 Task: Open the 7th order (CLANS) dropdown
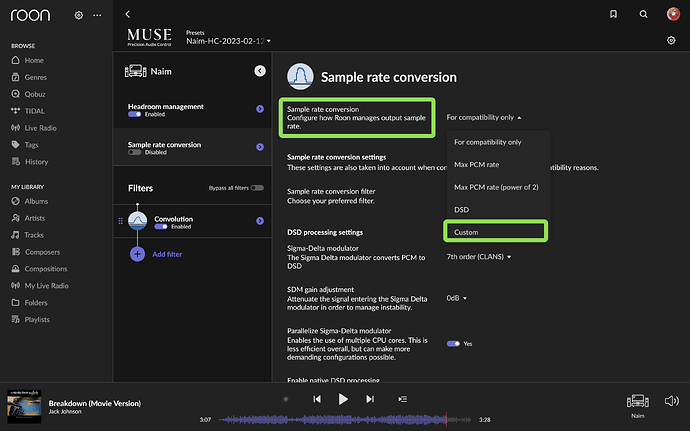click(479, 257)
